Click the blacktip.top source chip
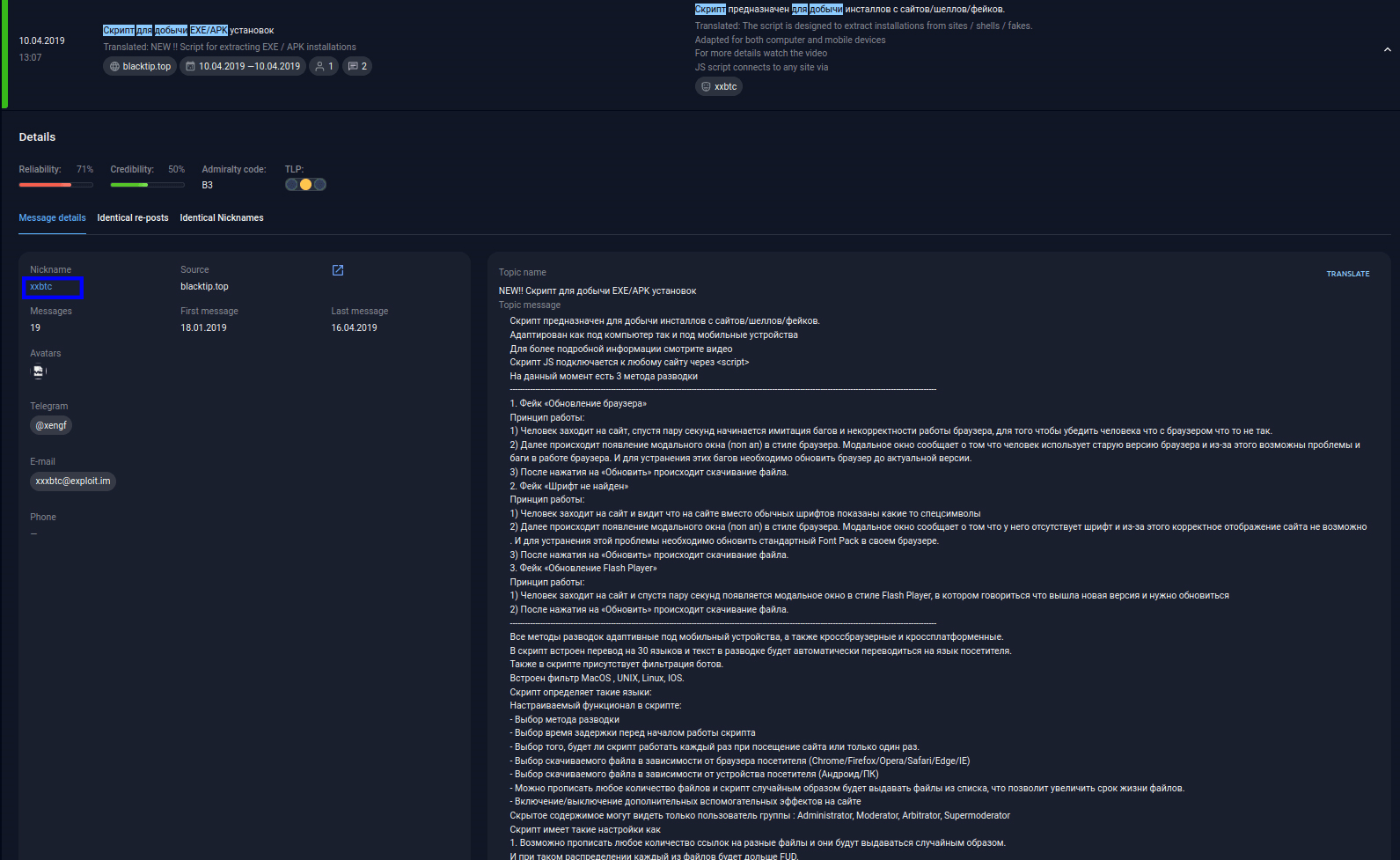 click(x=140, y=66)
